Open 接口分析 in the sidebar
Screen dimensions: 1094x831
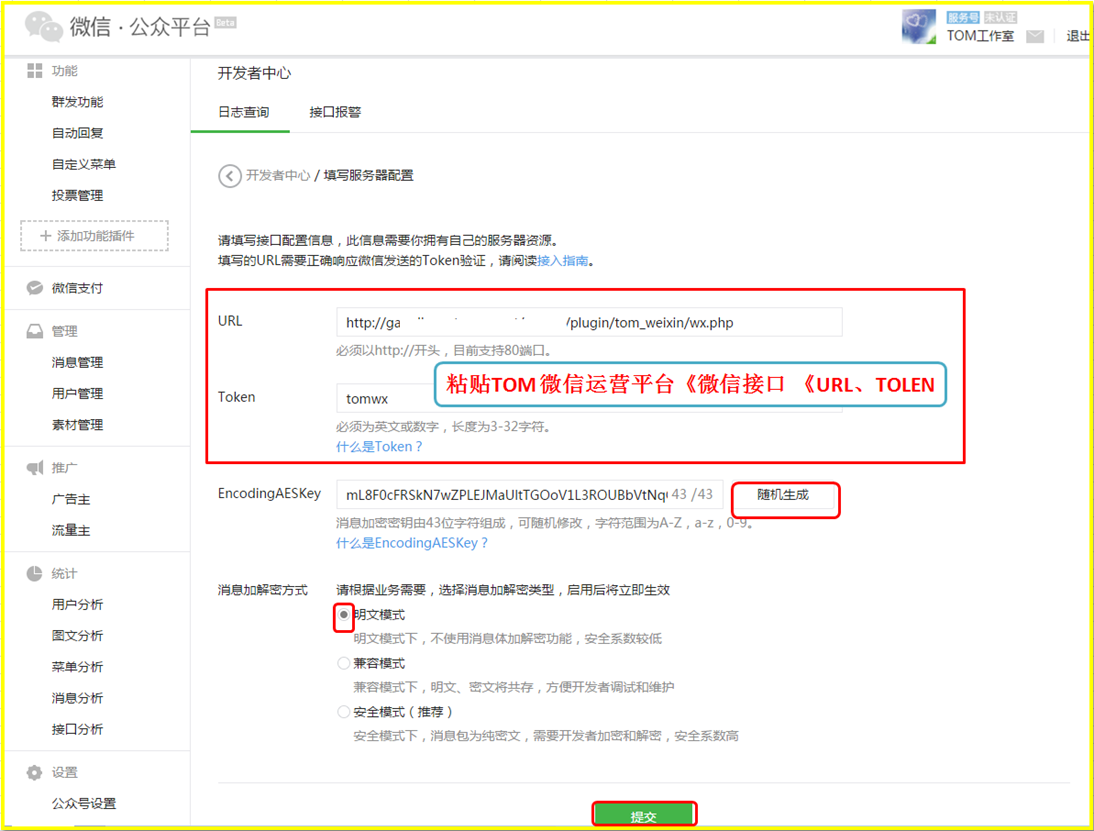(77, 730)
